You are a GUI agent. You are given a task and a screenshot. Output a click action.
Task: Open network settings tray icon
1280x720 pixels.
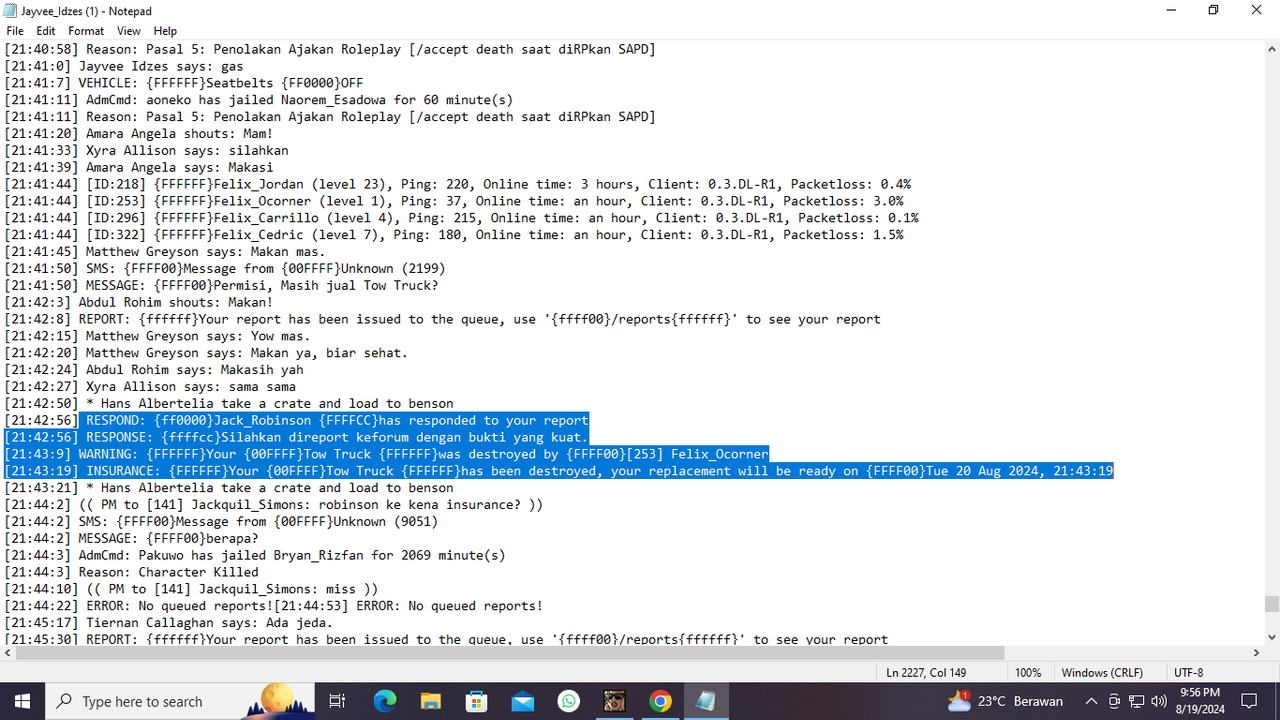pyautogui.click(x=1137, y=701)
